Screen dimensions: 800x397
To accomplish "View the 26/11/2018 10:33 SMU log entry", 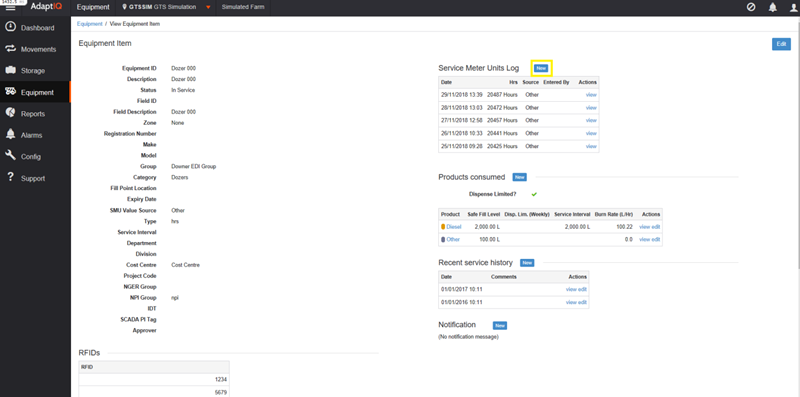I will [591, 133].
